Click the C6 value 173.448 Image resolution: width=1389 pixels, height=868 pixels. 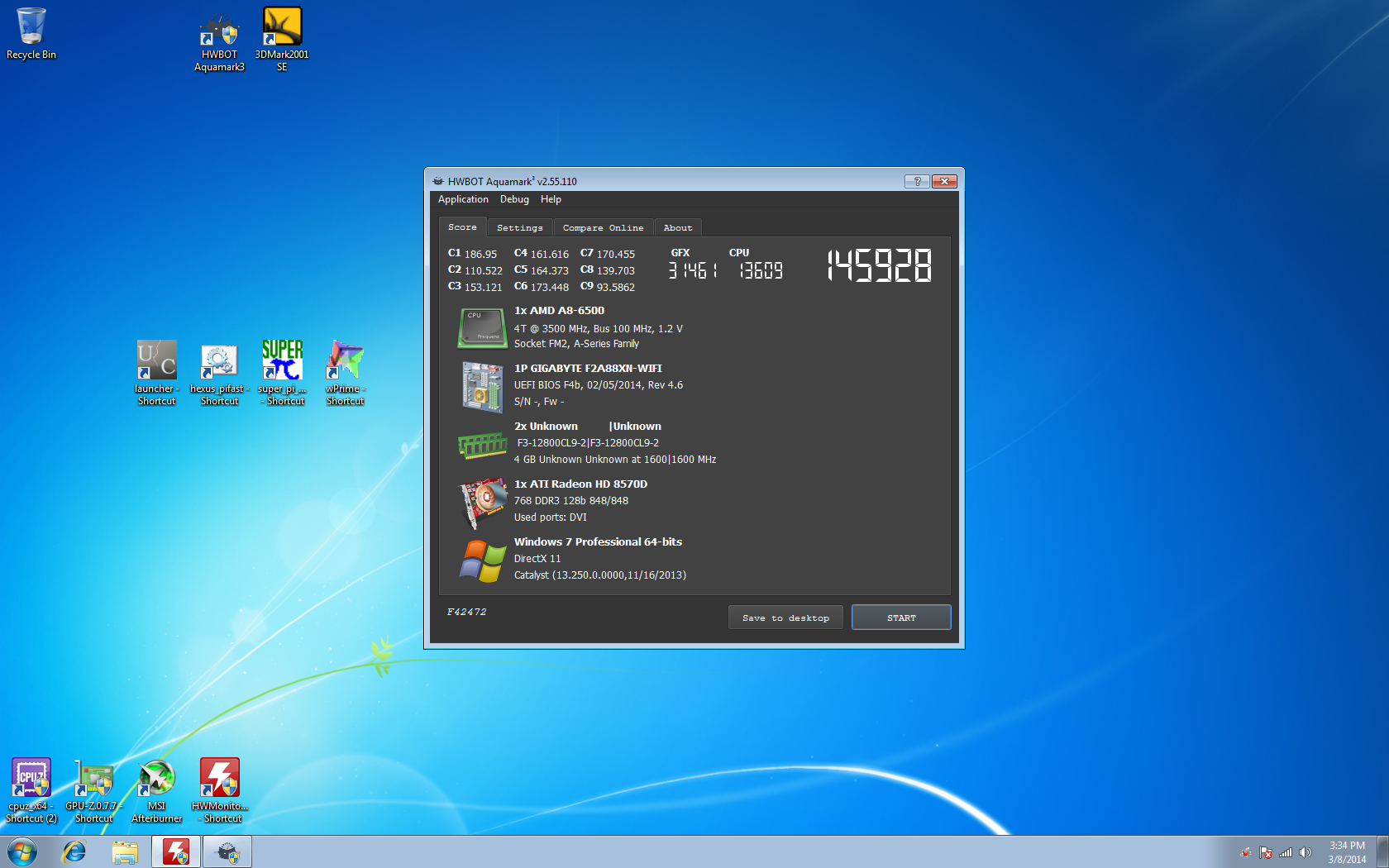coord(550,288)
